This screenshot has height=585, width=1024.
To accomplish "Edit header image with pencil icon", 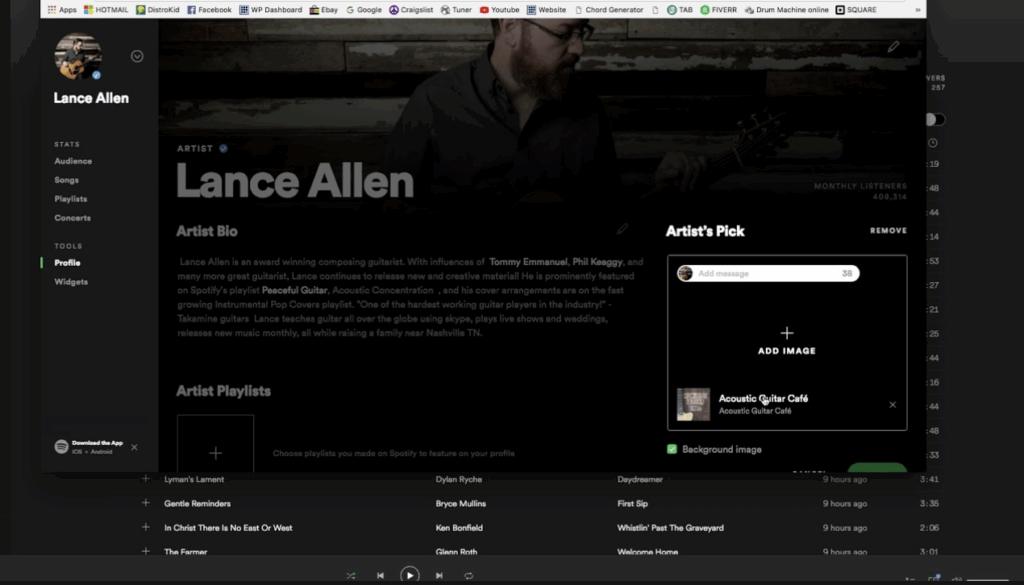I will click(x=893, y=46).
